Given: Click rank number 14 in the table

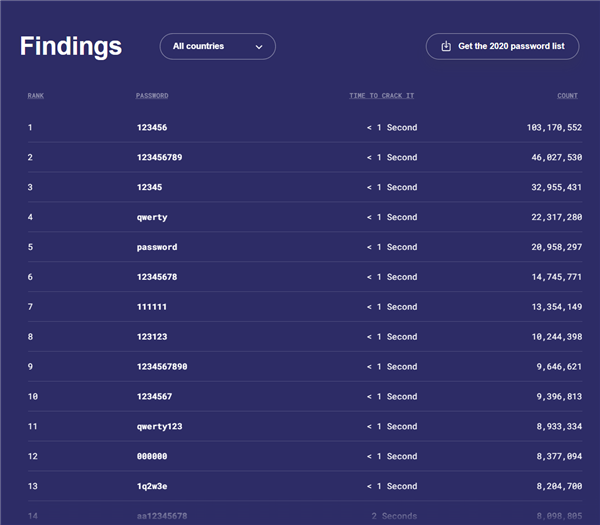Looking at the screenshot, I should [x=33, y=516].
